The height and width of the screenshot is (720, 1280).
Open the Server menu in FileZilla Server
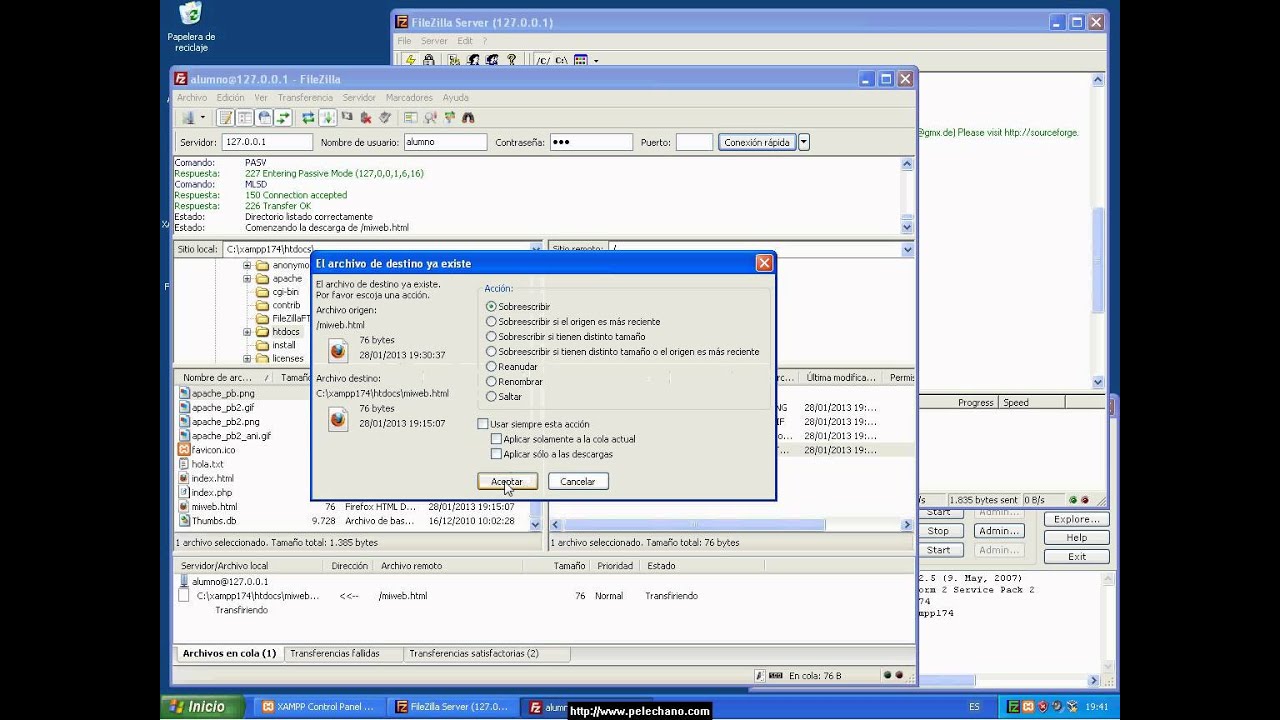pyautogui.click(x=434, y=41)
